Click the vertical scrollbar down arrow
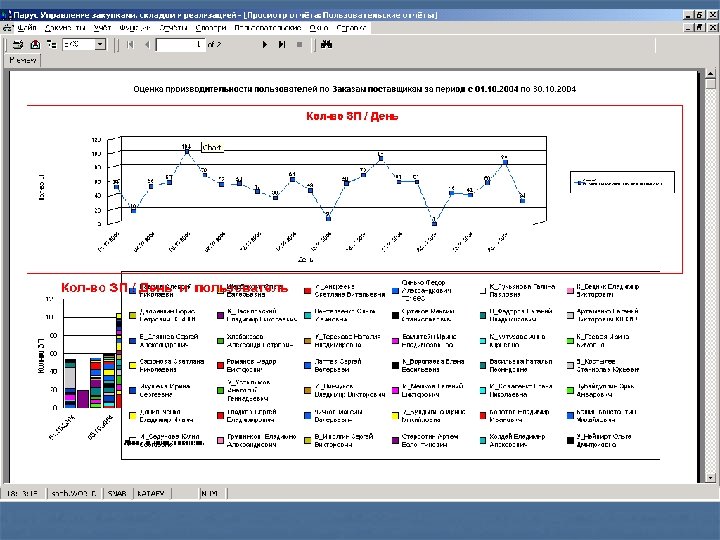 [710, 478]
